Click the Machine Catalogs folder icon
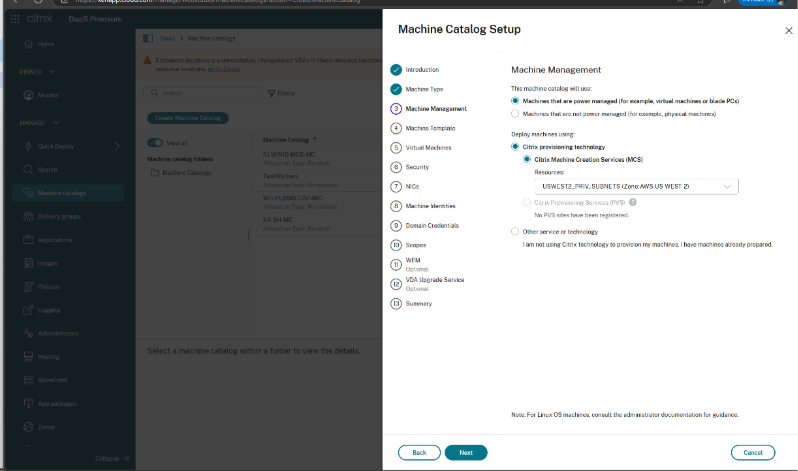Viewport: 798px width, 471px height. [x=155, y=173]
